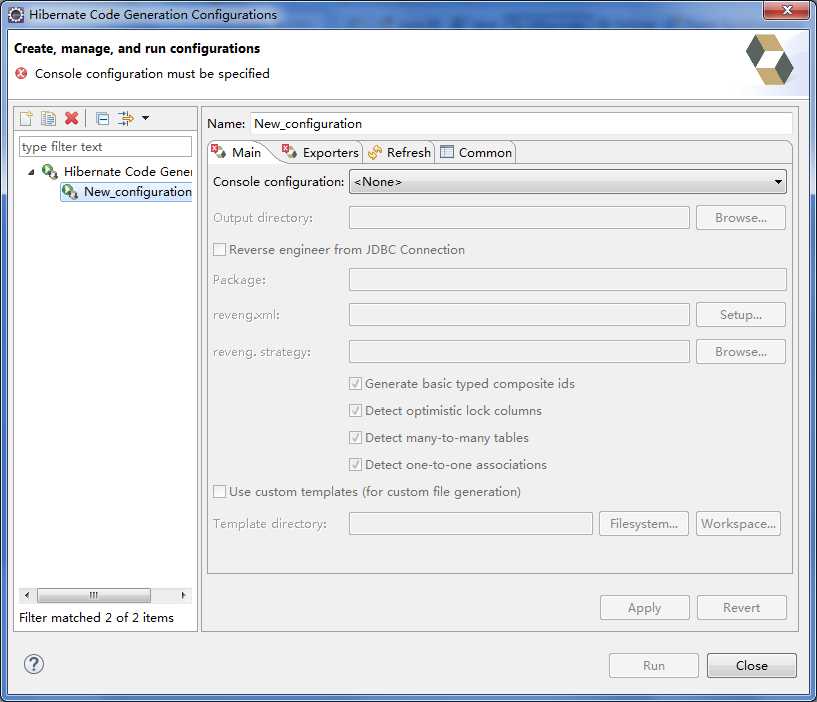This screenshot has height=702, width=817.
Task: Edit the Name field New_configuration
Action: point(521,124)
